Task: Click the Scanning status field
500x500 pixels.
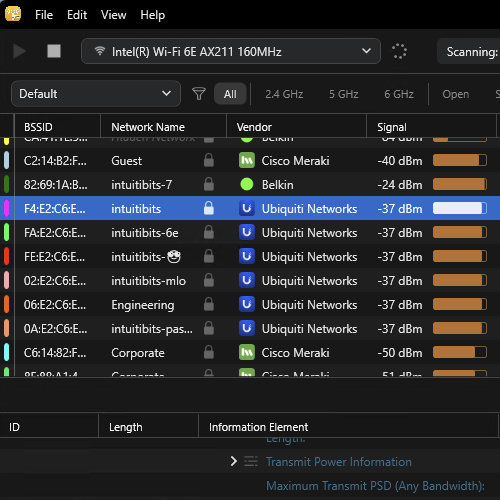Action: [x=469, y=51]
